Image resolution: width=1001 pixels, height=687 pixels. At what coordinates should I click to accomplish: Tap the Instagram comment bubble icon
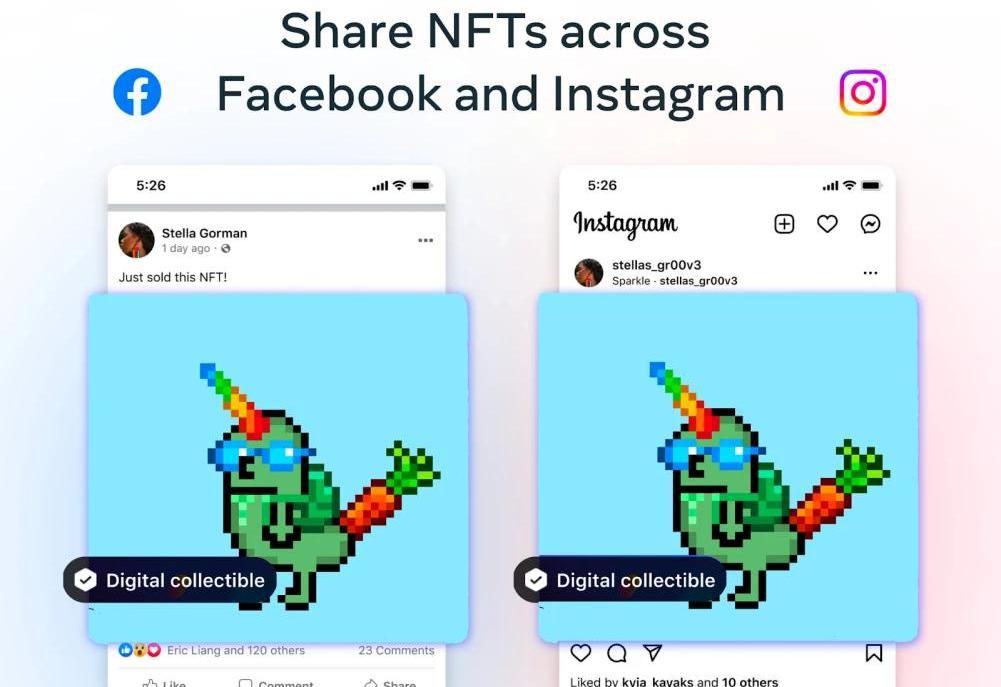tap(617, 653)
